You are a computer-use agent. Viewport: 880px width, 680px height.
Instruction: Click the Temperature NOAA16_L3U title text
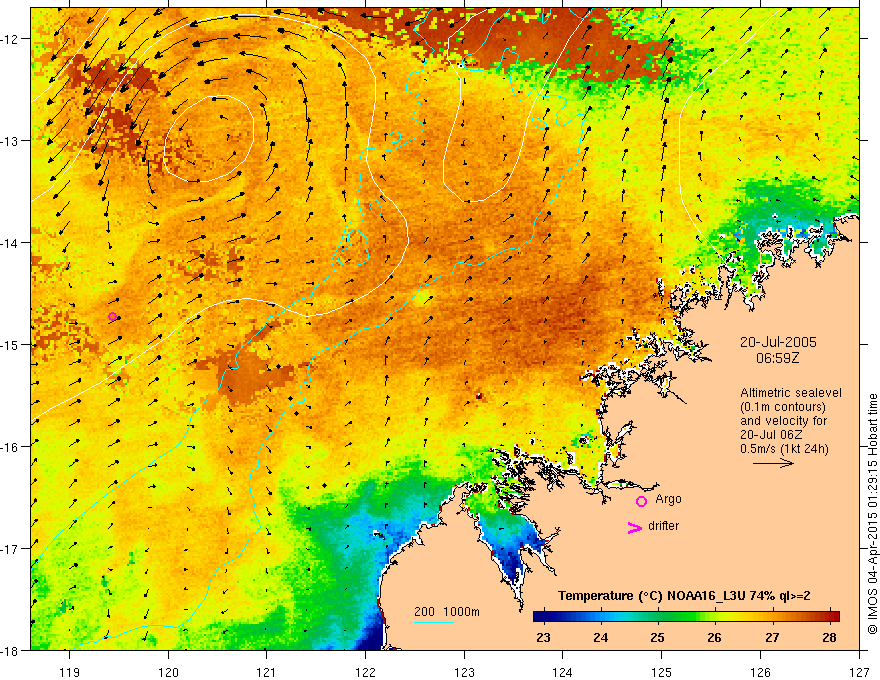tap(684, 596)
